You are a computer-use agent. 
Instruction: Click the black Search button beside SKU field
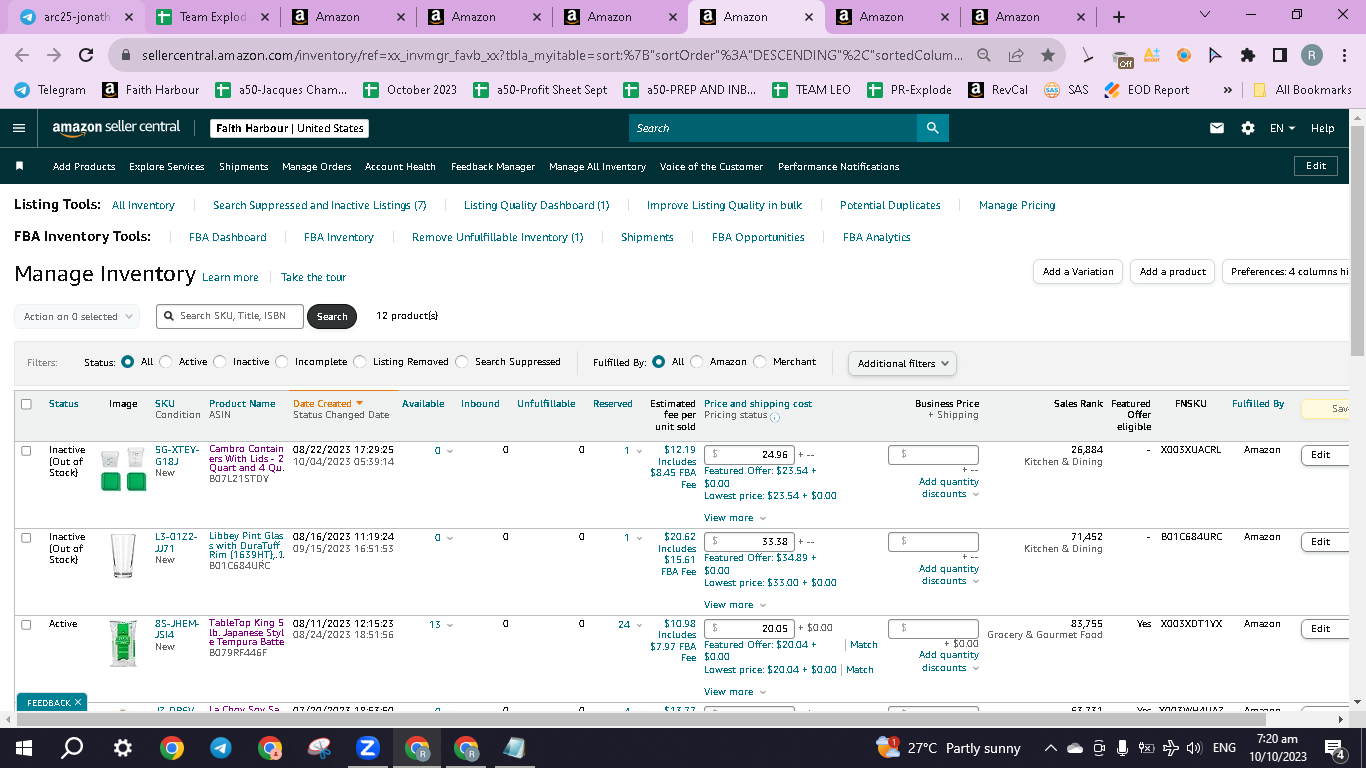332,317
